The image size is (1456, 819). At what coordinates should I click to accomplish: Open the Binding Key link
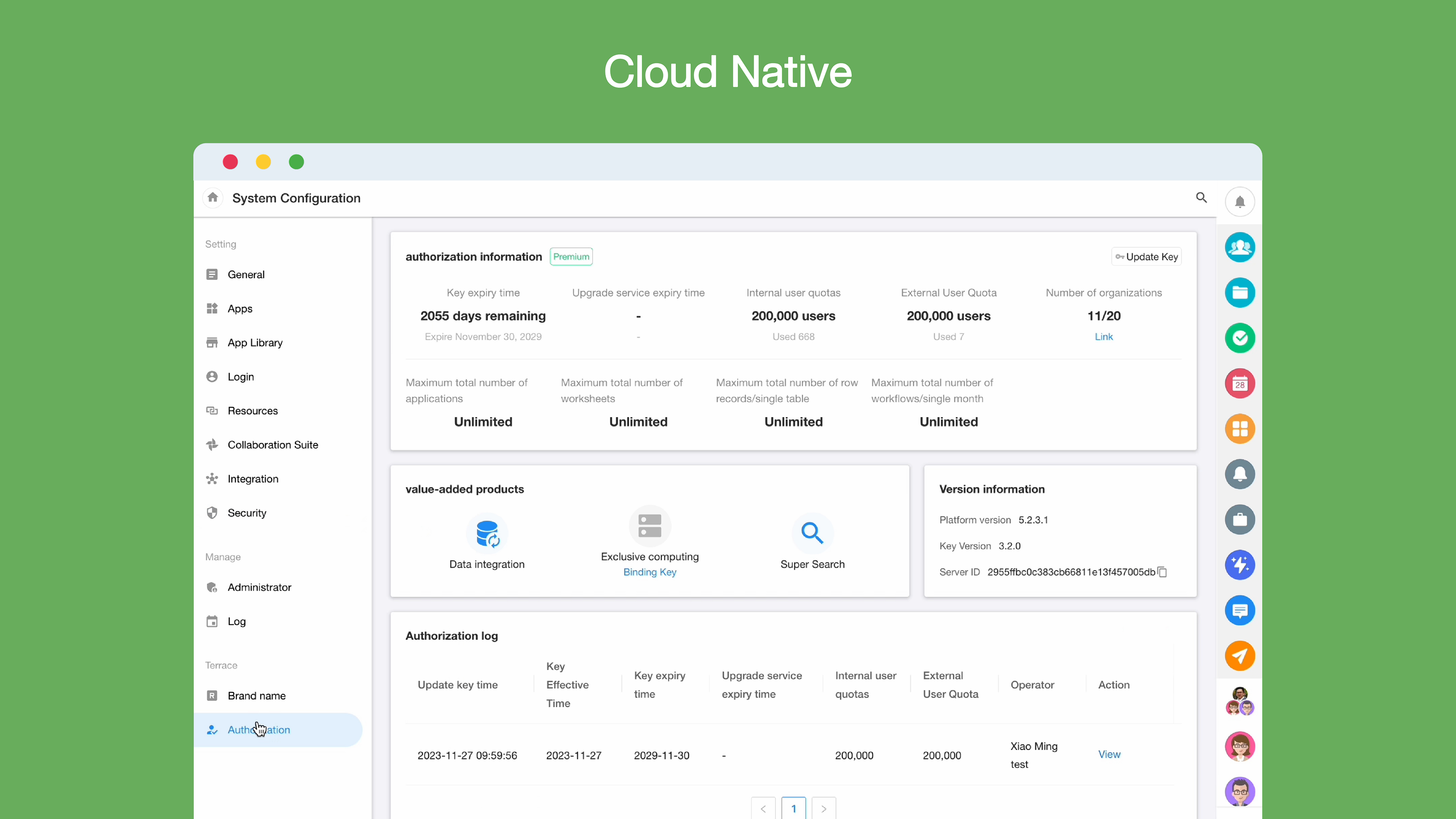[x=650, y=572]
